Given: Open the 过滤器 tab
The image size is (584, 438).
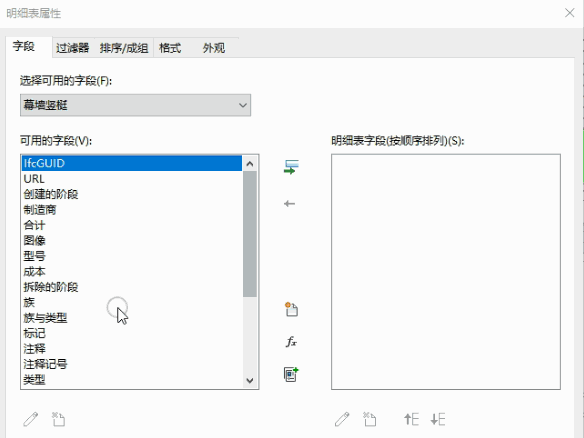Looking at the screenshot, I should click(x=73, y=48).
